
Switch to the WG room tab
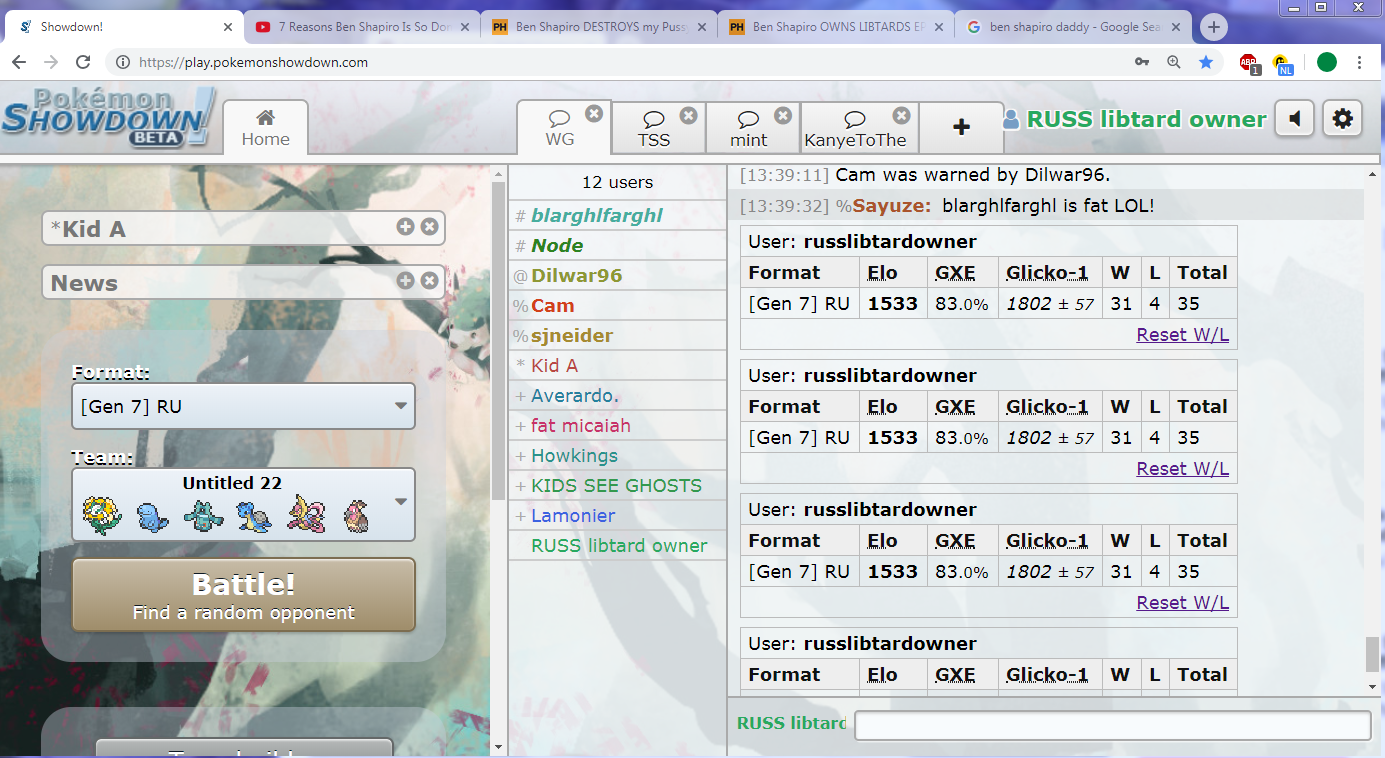click(x=560, y=128)
